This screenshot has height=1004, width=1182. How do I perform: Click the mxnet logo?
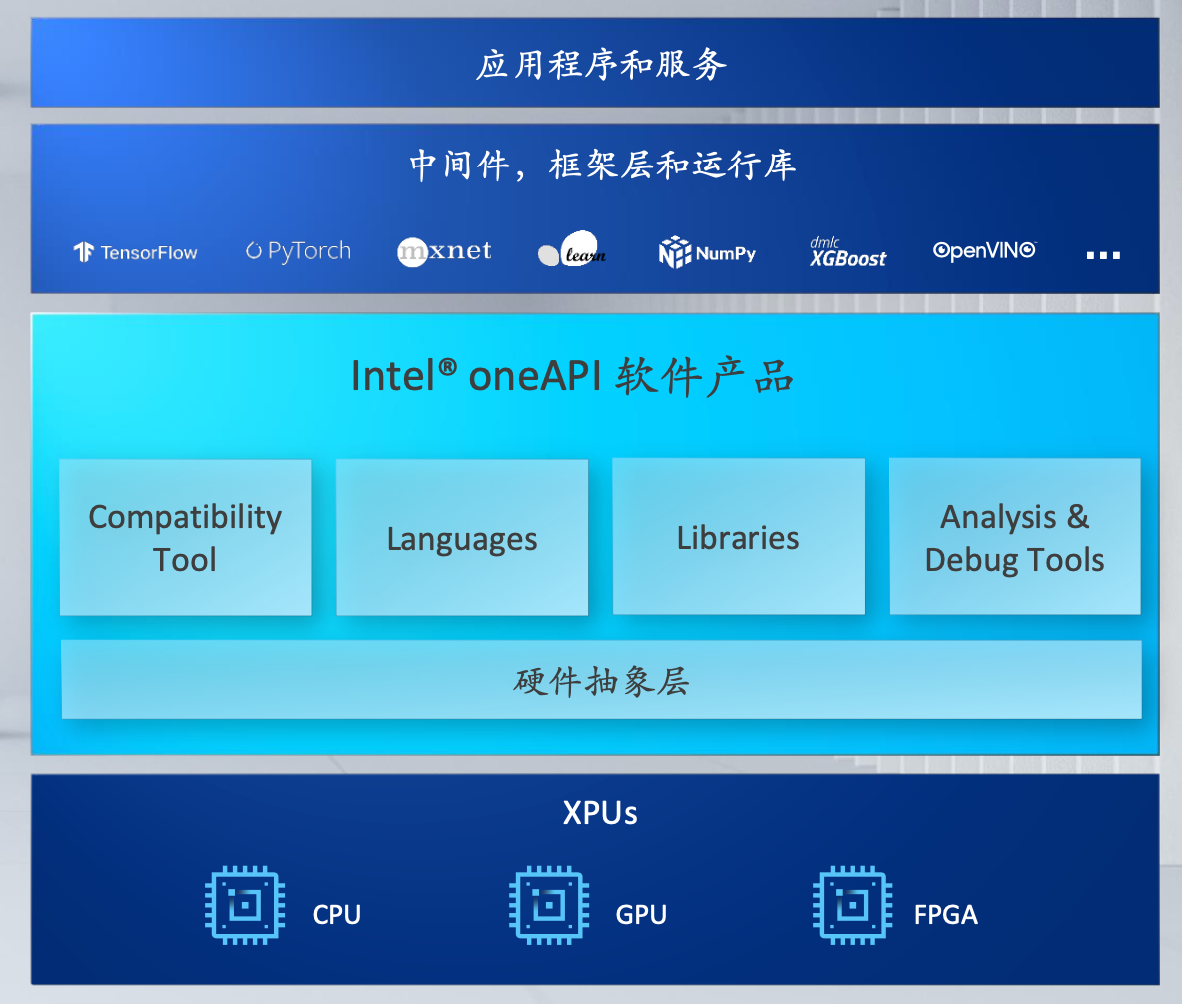[x=444, y=250]
